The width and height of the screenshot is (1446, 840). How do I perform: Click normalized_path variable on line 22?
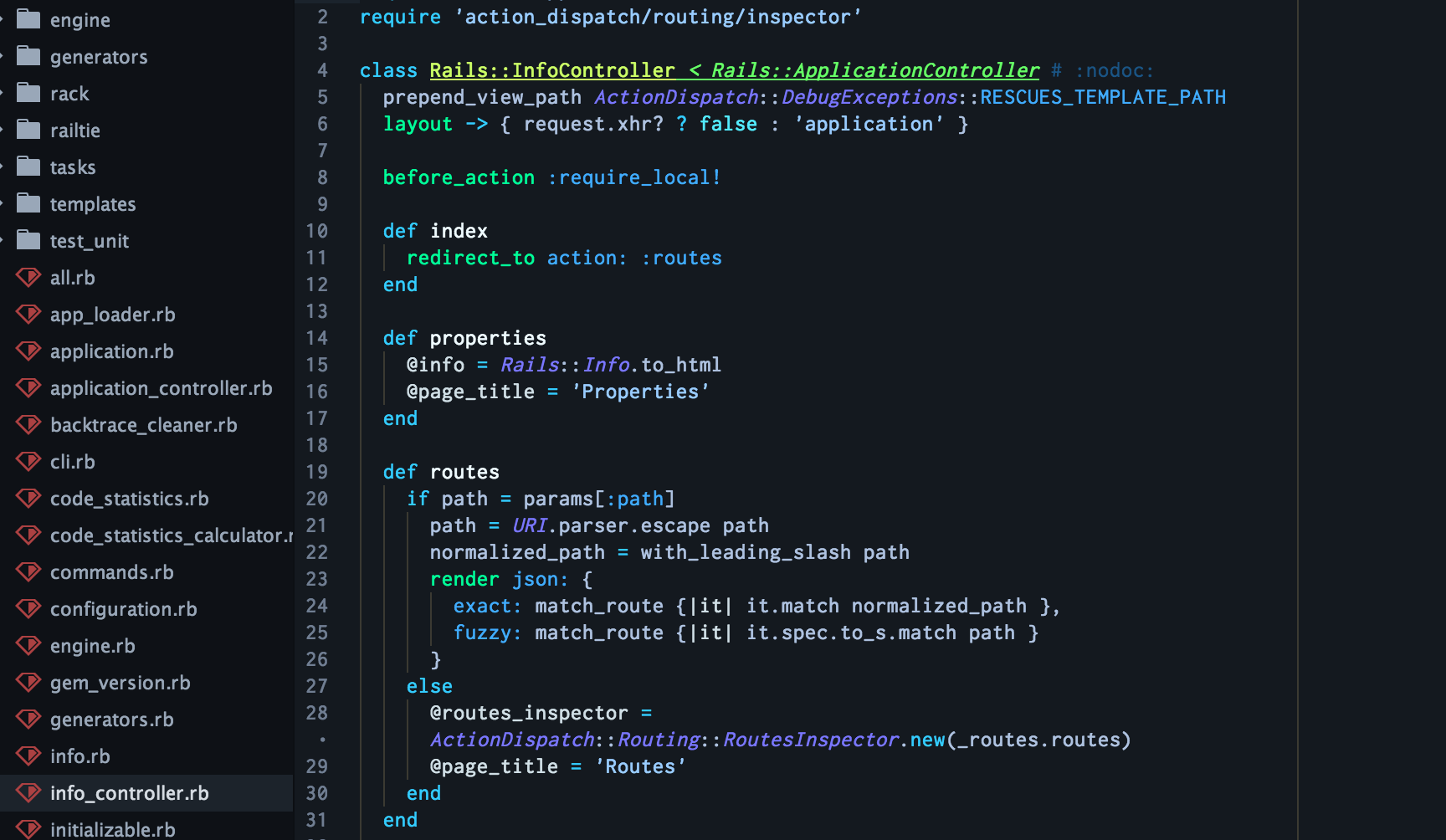tap(517, 552)
